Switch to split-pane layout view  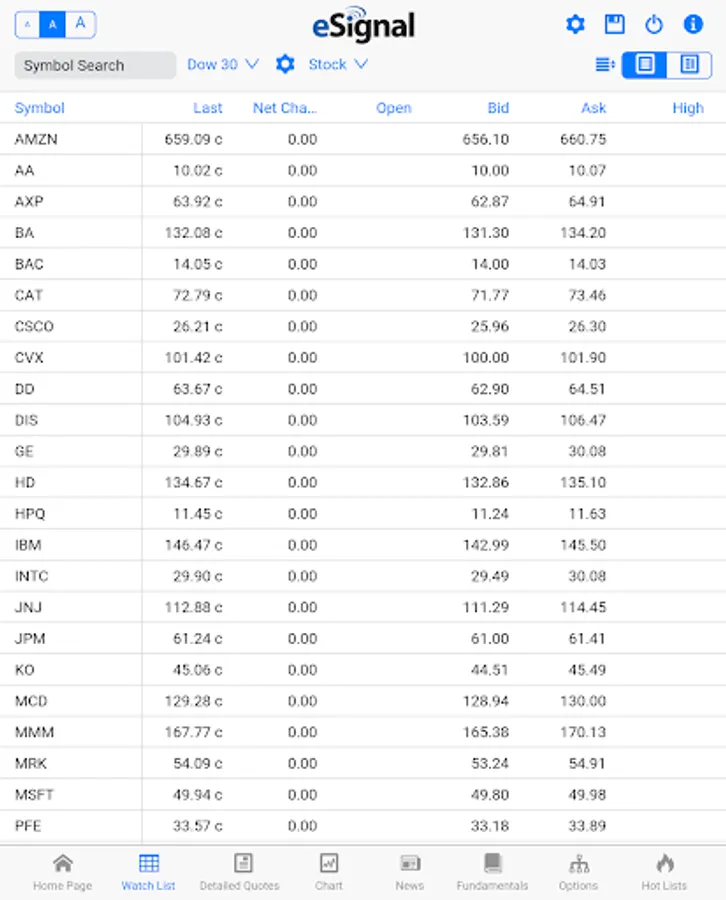[x=689, y=64]
